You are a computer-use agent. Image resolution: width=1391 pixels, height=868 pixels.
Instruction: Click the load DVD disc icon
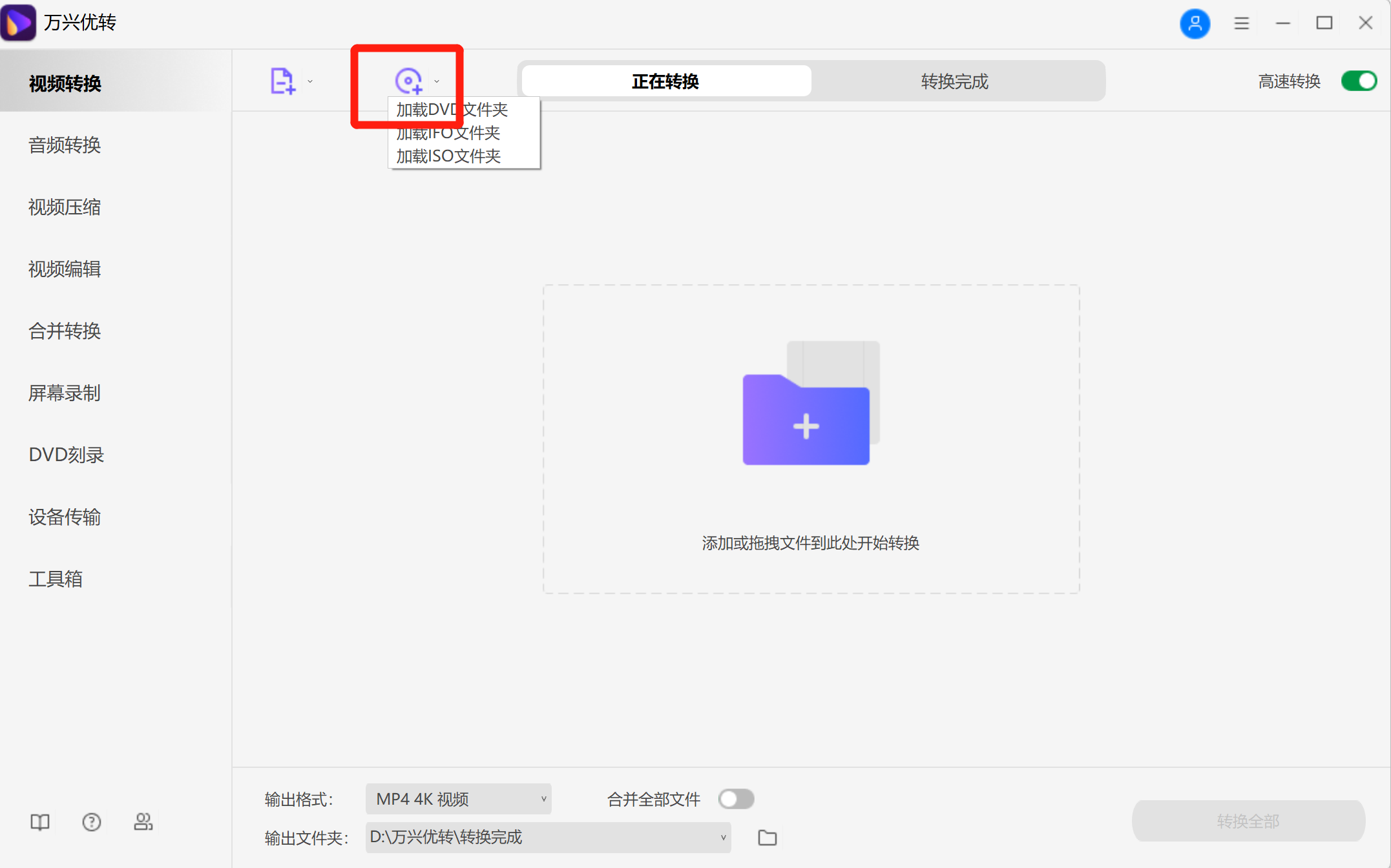tap(407, 79)
